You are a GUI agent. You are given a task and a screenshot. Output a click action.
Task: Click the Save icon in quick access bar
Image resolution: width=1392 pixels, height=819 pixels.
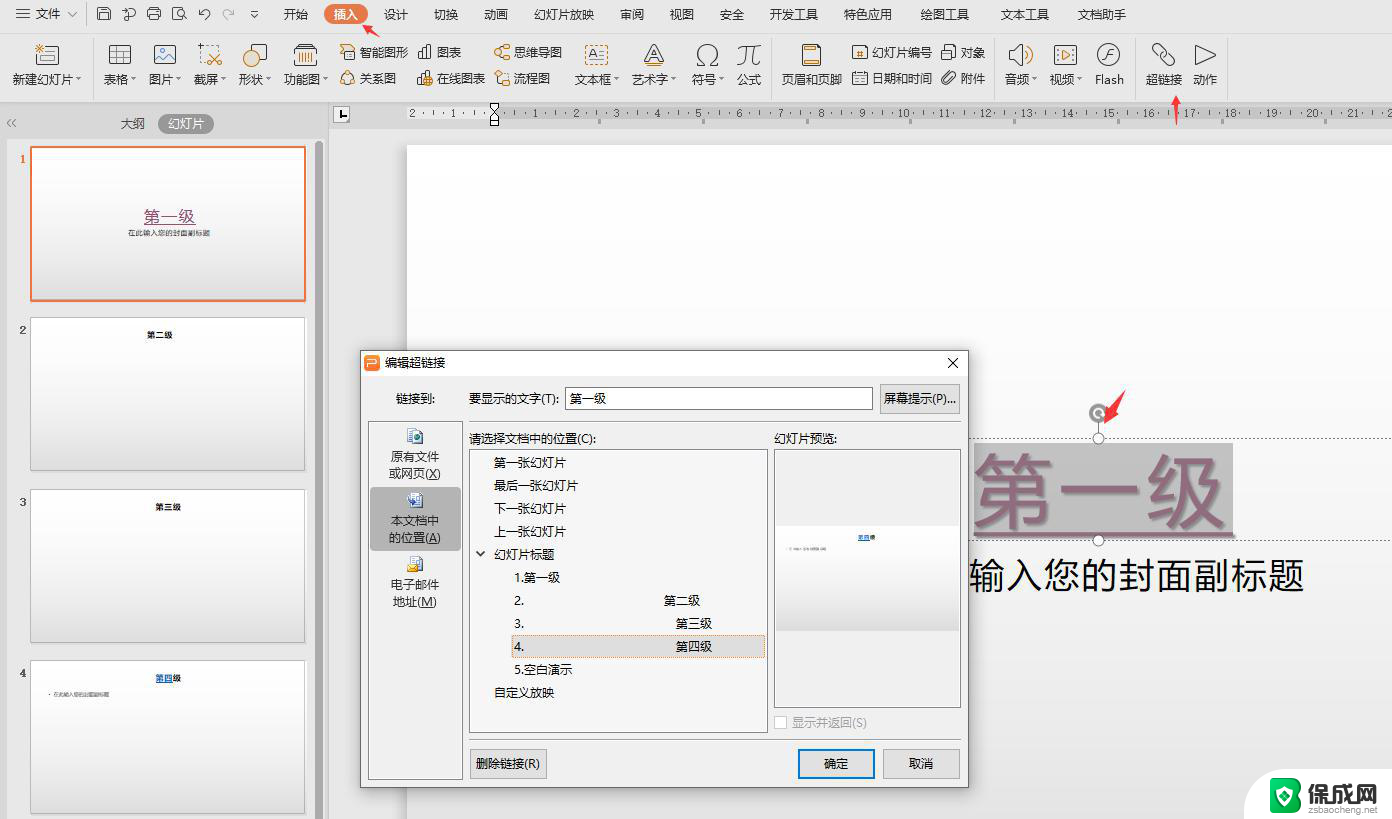104,14
